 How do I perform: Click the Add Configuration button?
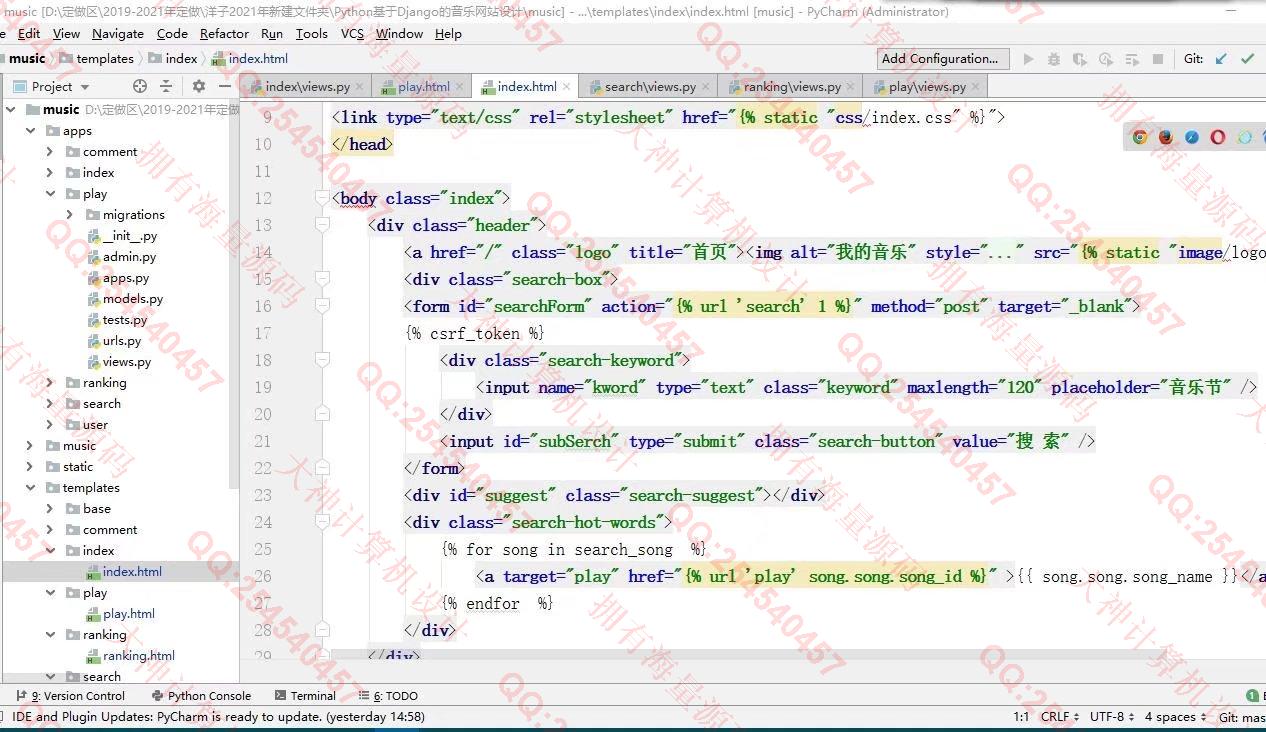pos(939,59)
